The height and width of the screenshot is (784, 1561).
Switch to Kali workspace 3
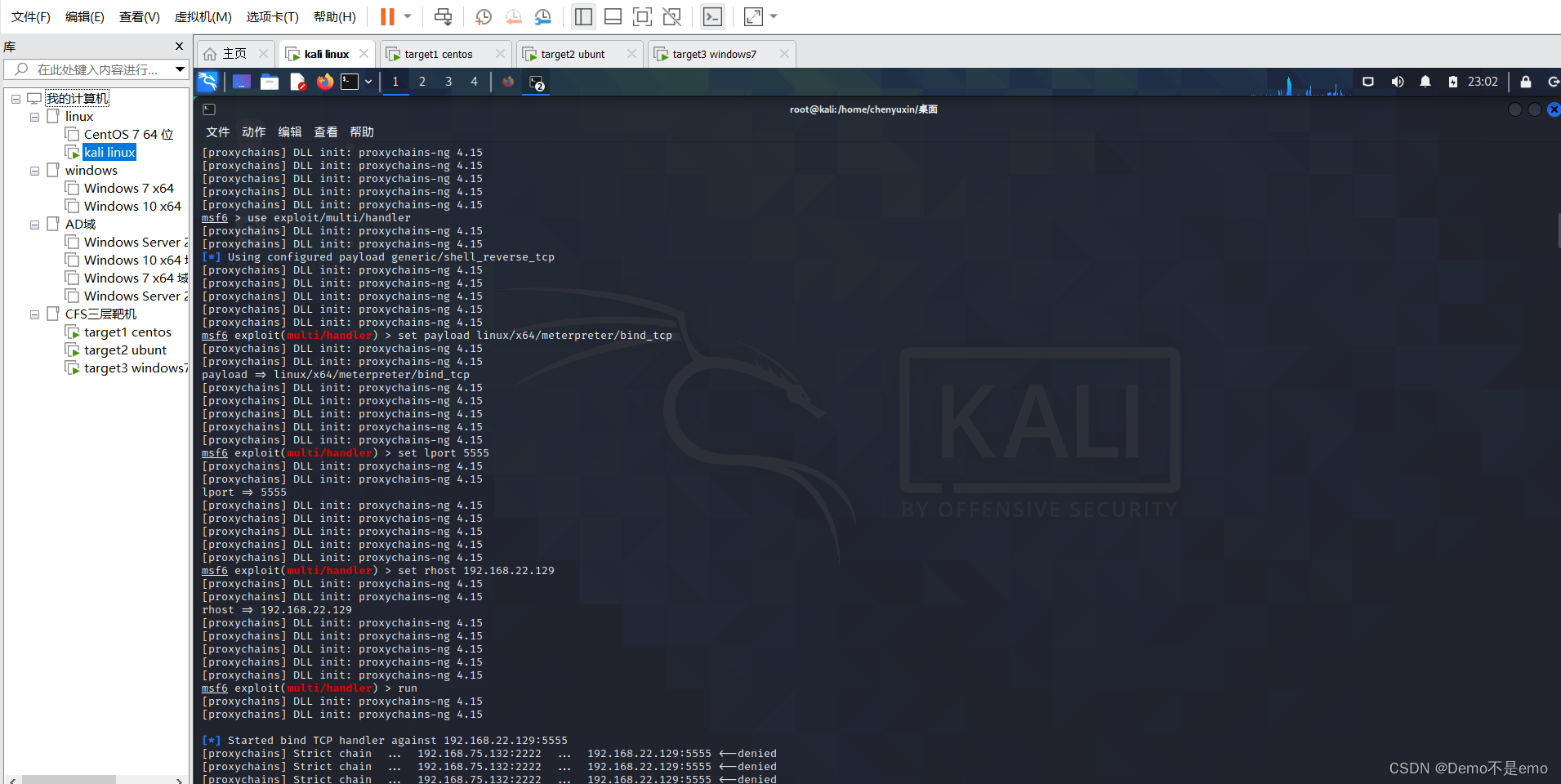448,82
